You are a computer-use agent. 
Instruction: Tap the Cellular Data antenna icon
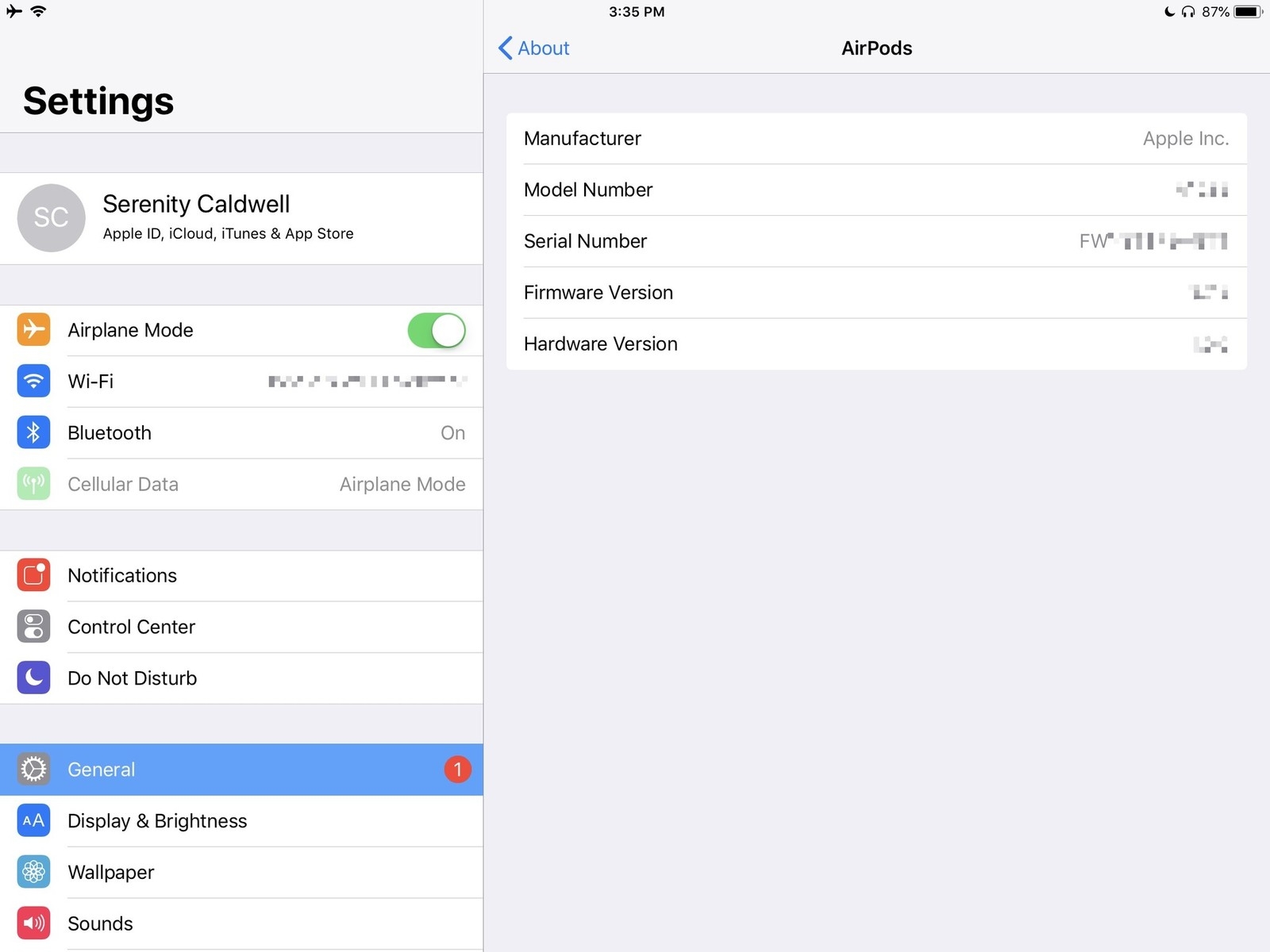pyautogui.click(x=33, y=484)
